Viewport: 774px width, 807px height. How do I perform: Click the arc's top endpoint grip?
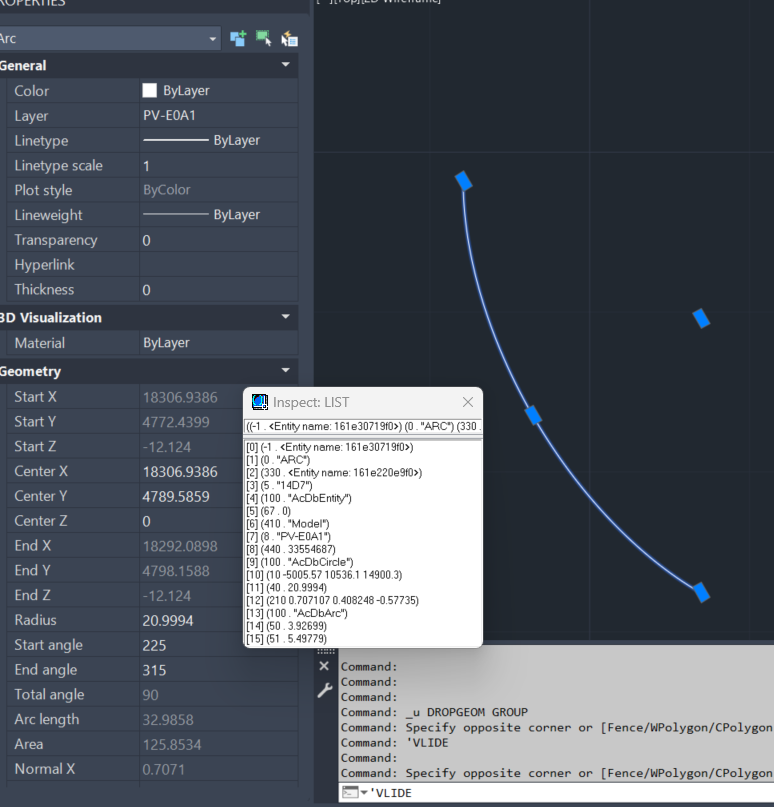pyautogui.click(x=463, y=180)
